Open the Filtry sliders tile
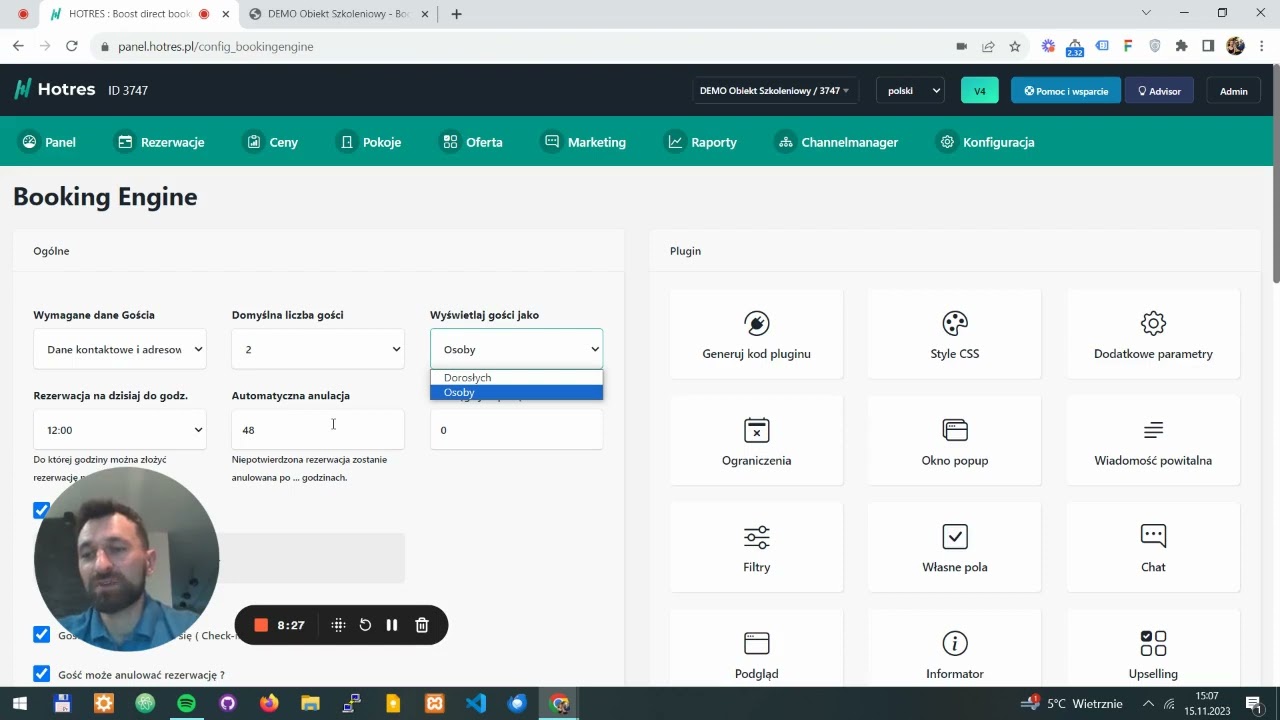Image resolution: width=1280 pixels, height=720 pixels. (x=756, y=547)
